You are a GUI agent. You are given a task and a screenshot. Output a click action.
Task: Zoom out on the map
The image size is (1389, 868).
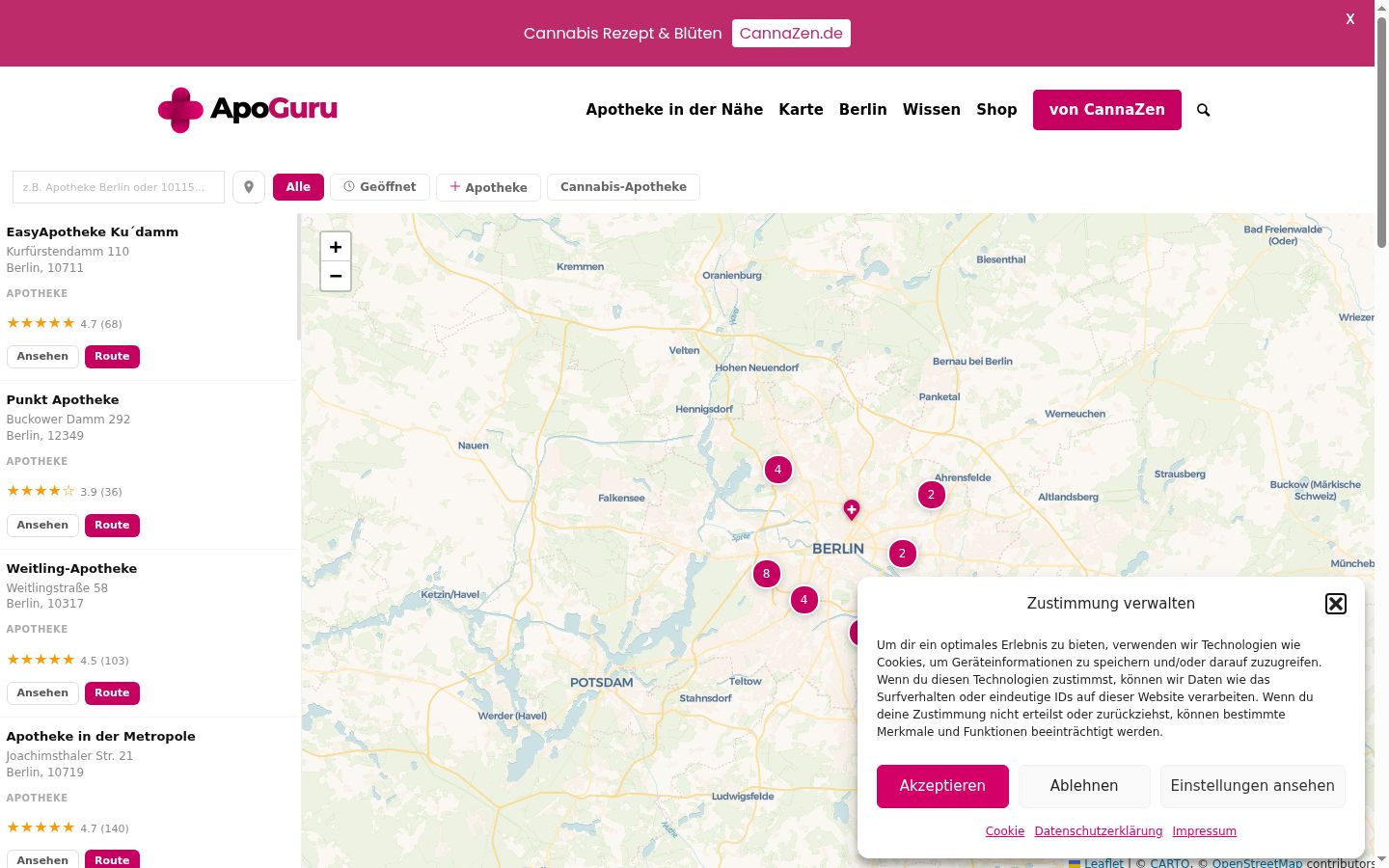coord(336,276)
